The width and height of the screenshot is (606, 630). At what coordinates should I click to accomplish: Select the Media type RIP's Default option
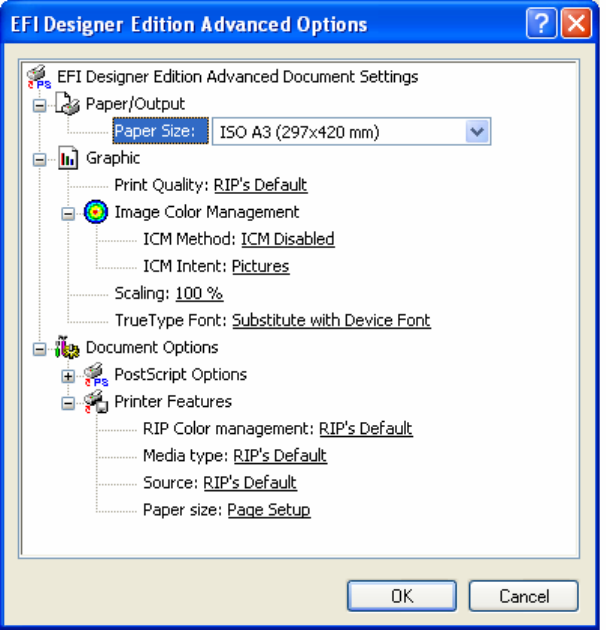pos(280,456)
